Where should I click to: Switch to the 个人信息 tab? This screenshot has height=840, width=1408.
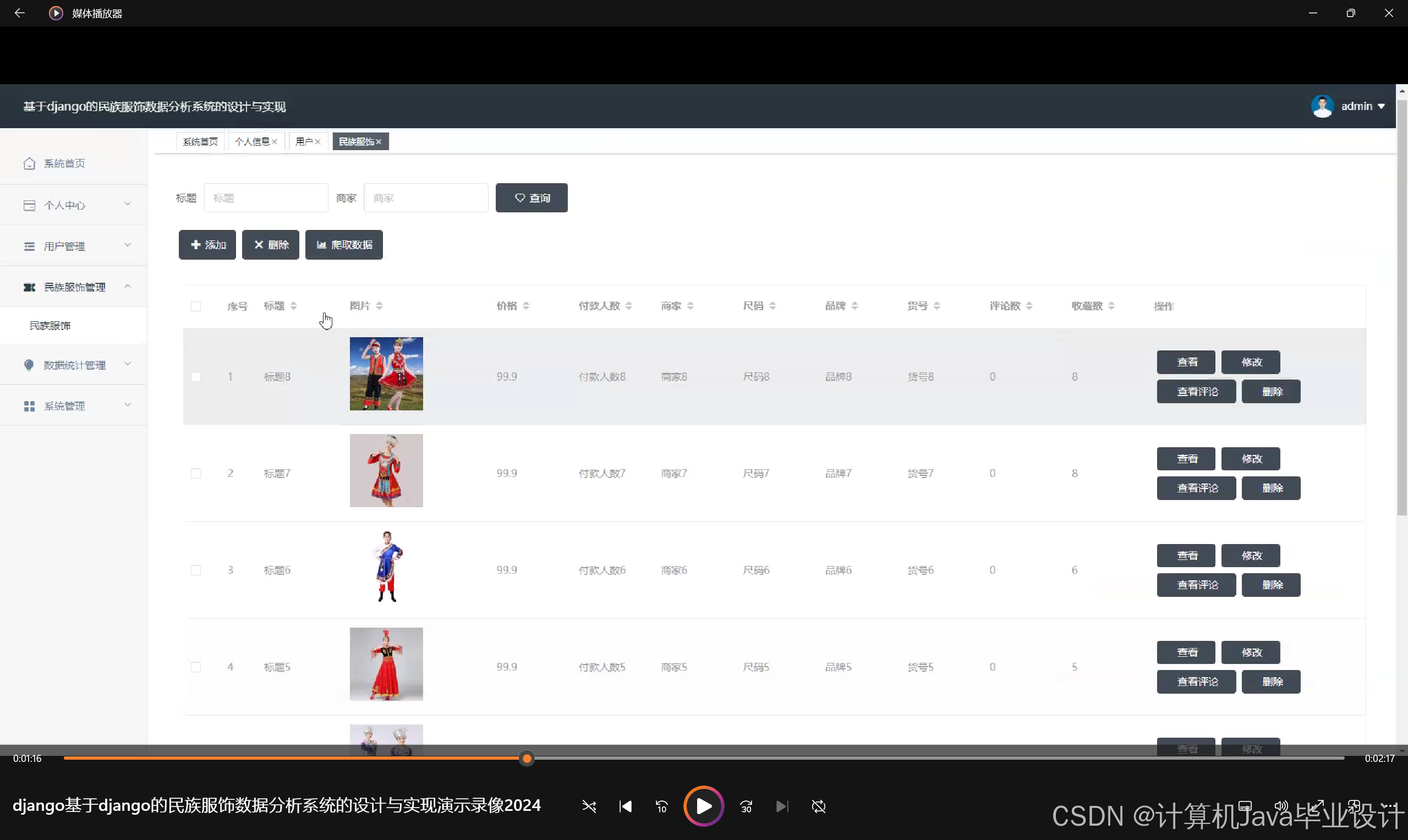pos(252,141)
